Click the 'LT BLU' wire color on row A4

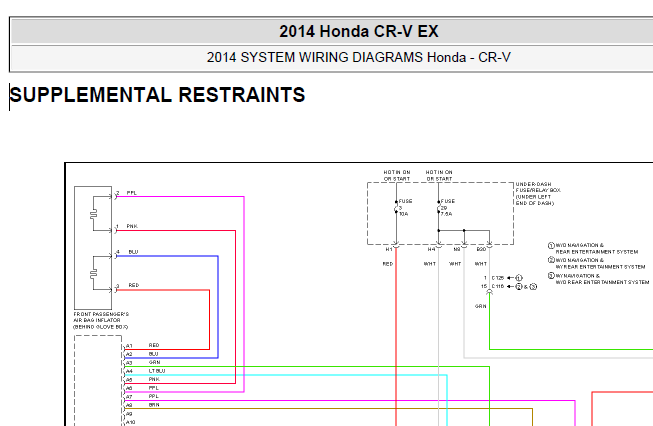pos(157,371)
